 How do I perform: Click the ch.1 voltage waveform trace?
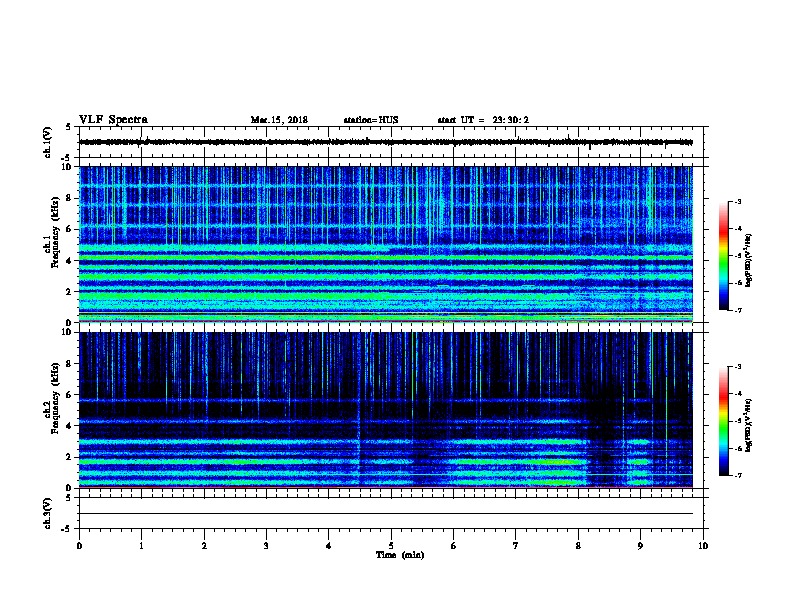[385, 142]
